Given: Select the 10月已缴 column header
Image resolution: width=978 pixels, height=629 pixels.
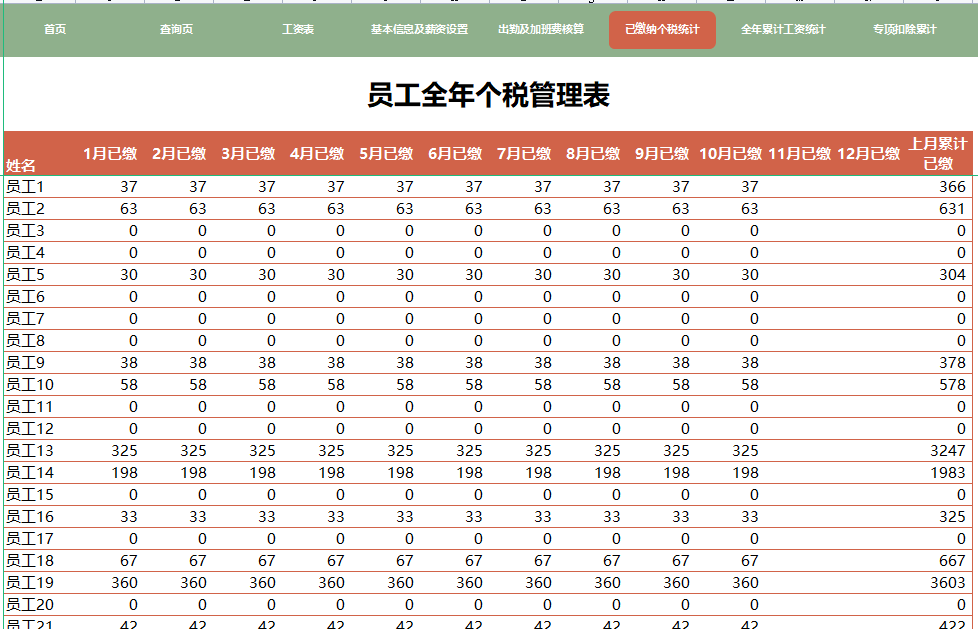Looking at the screenshot, I should point(730,154).
